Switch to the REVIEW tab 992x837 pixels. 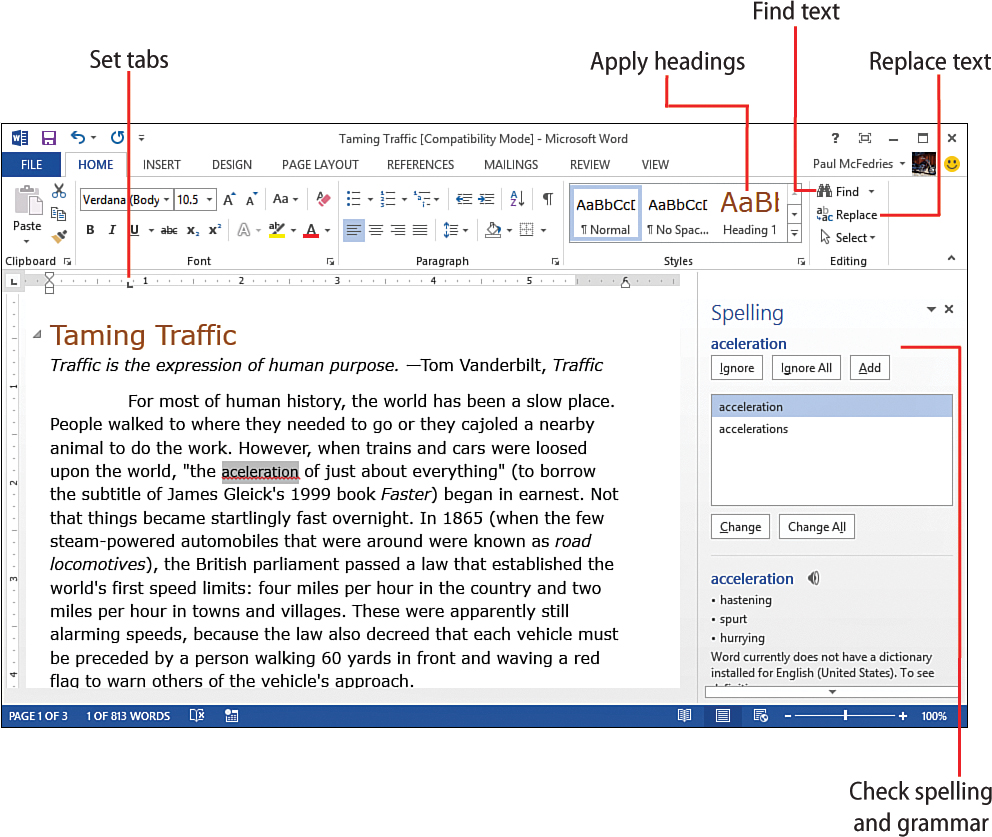click(590, 164)
